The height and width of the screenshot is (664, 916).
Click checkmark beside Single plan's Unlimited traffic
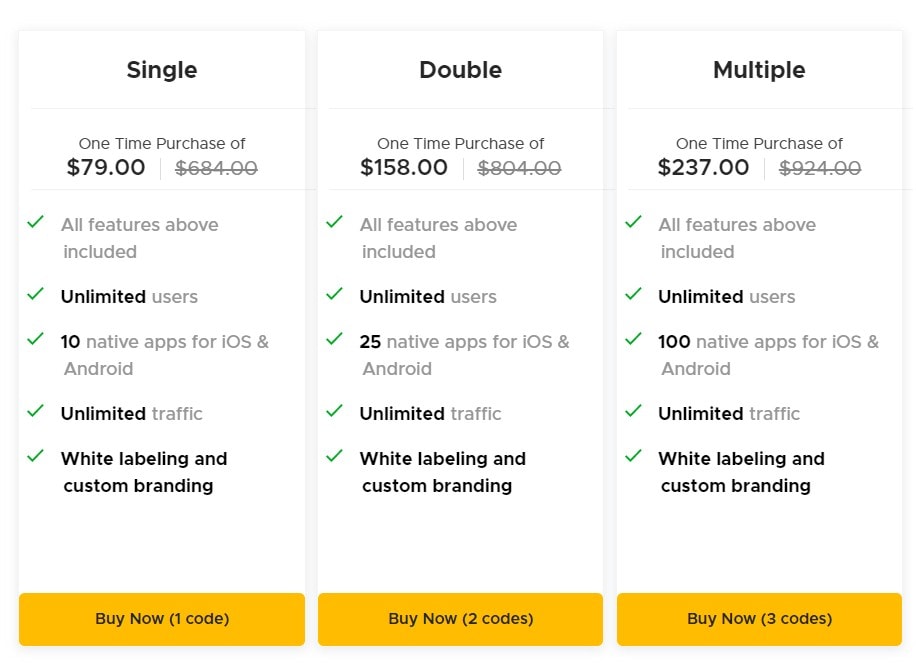click(x=36, y=411)
